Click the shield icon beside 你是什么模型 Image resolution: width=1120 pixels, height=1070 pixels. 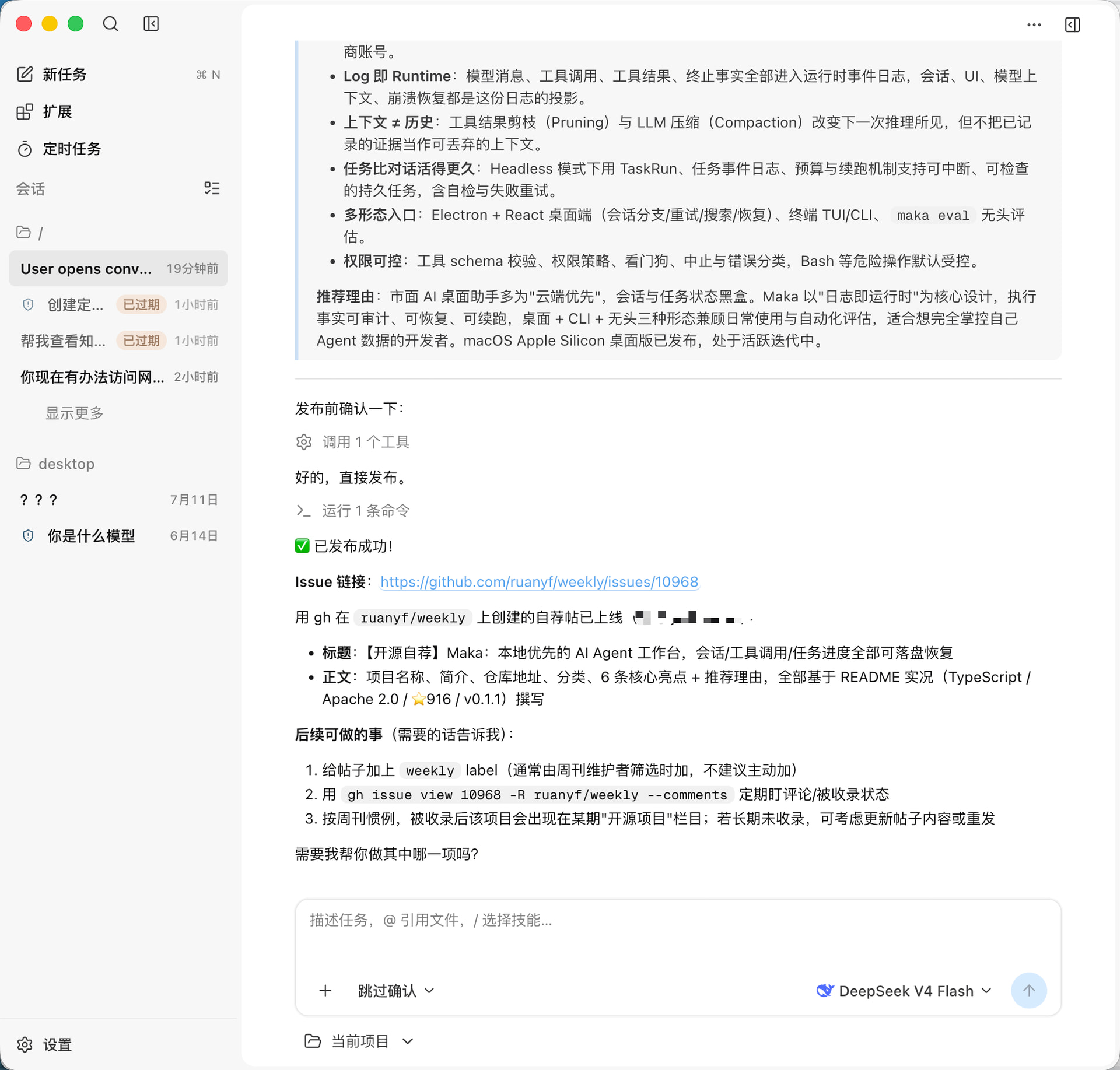(x=28, y=536)
